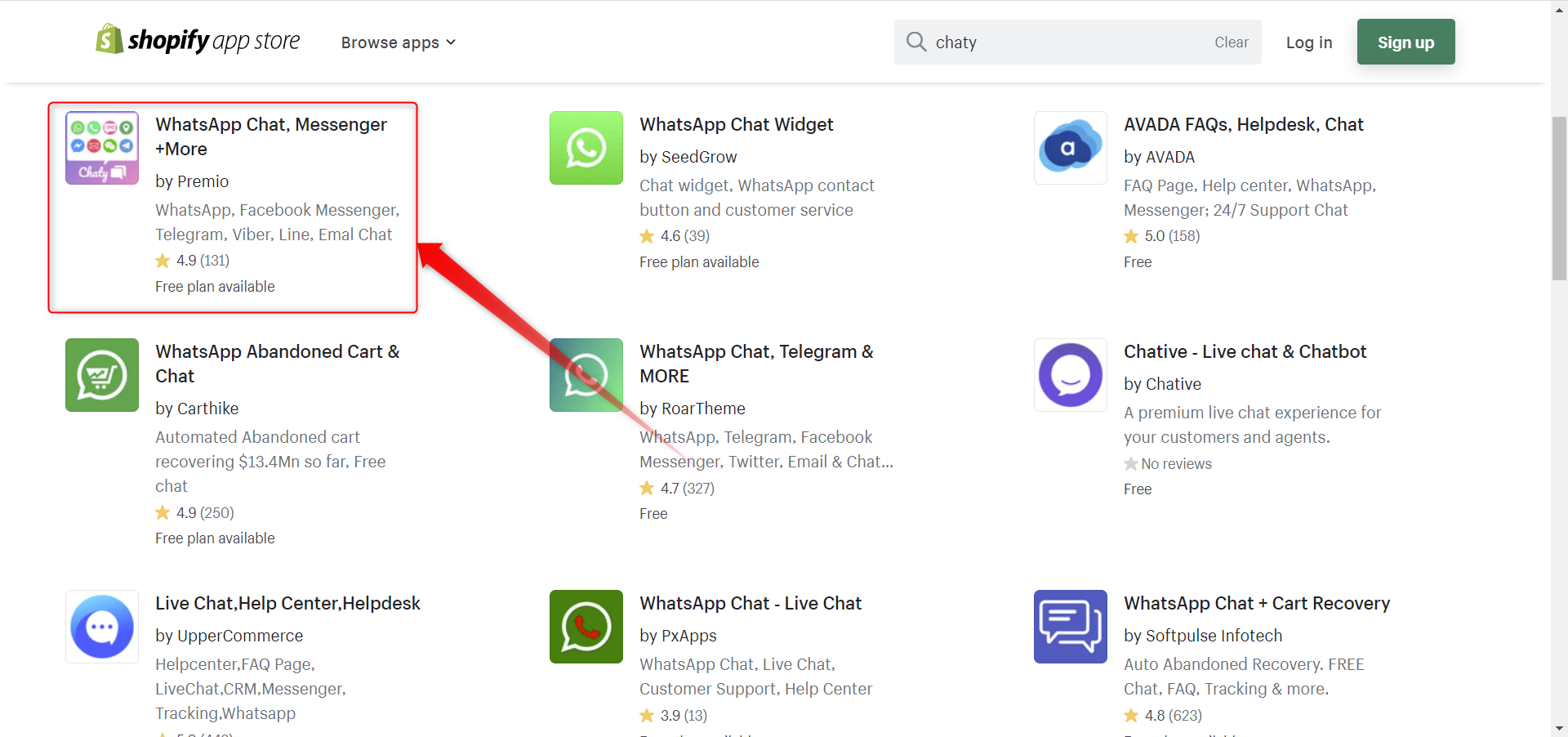Screen dimensions: 1568x737
Task: Click the scrollbar down arrow
Action: tap(1559, 728)
